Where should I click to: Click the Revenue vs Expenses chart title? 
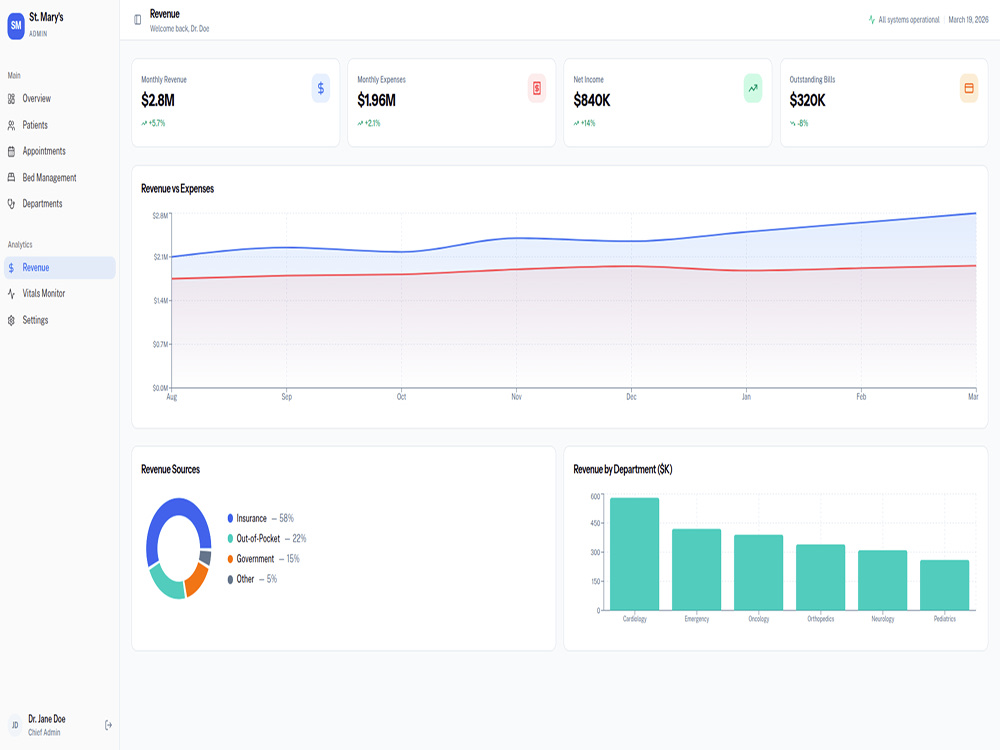point(177,189)
